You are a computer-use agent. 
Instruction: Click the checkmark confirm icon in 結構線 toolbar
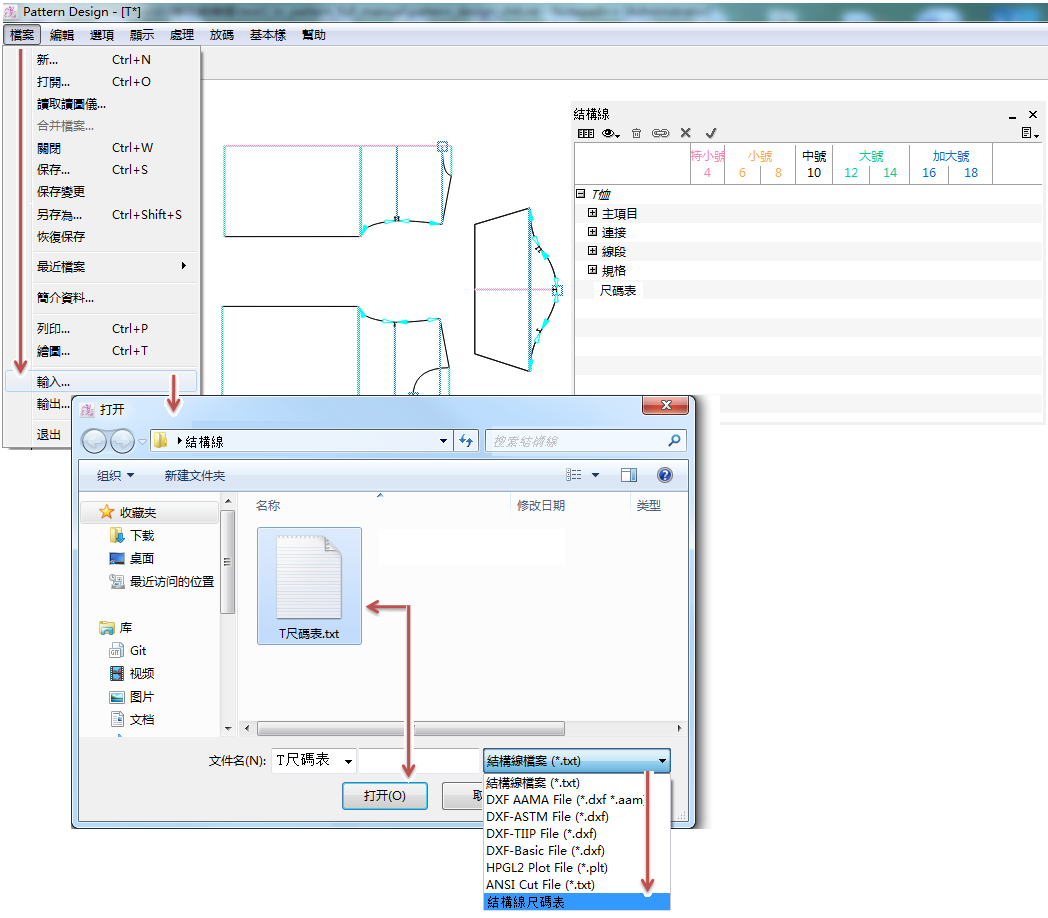[710, 133]
